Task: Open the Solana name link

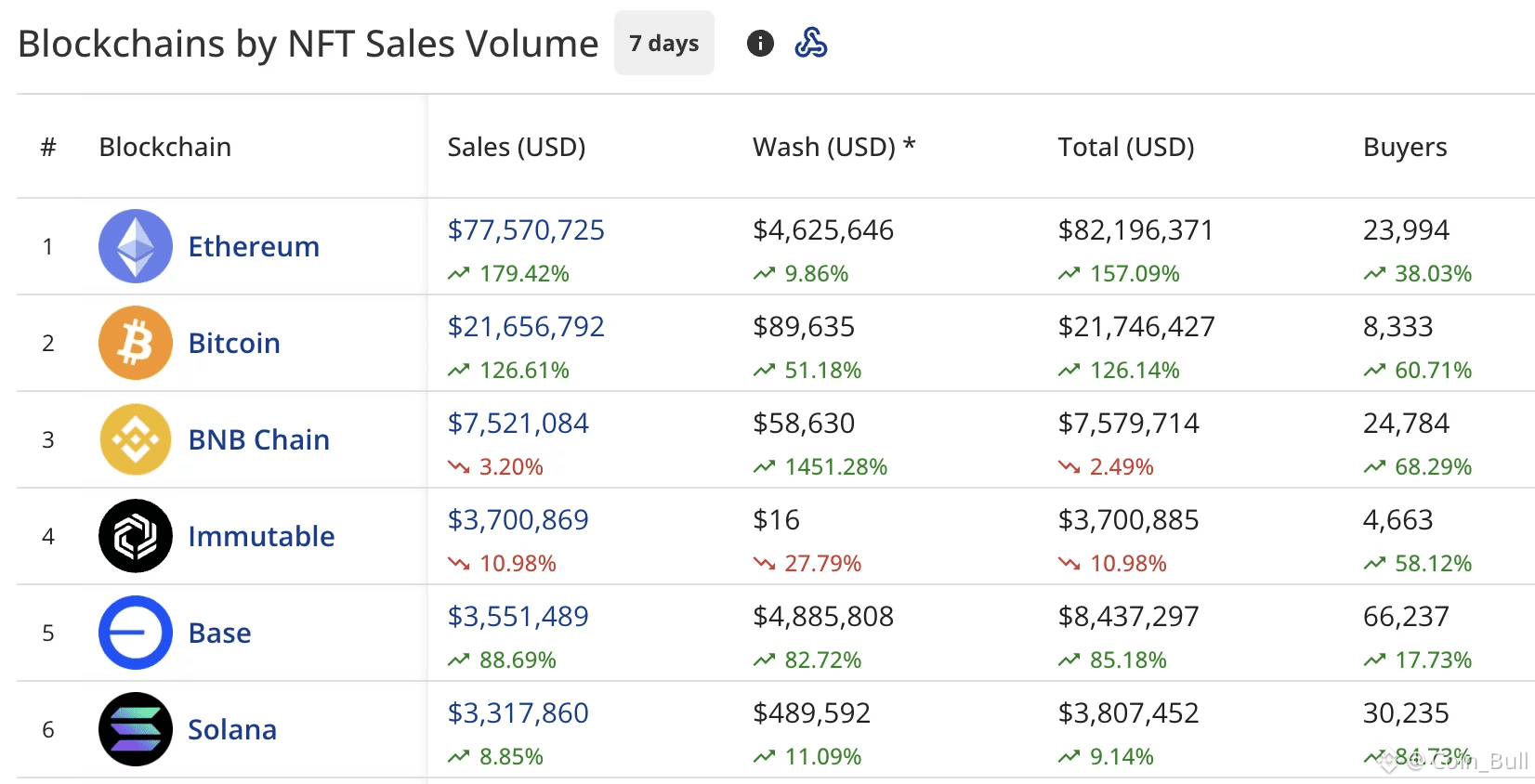Action: coord(232,729)
